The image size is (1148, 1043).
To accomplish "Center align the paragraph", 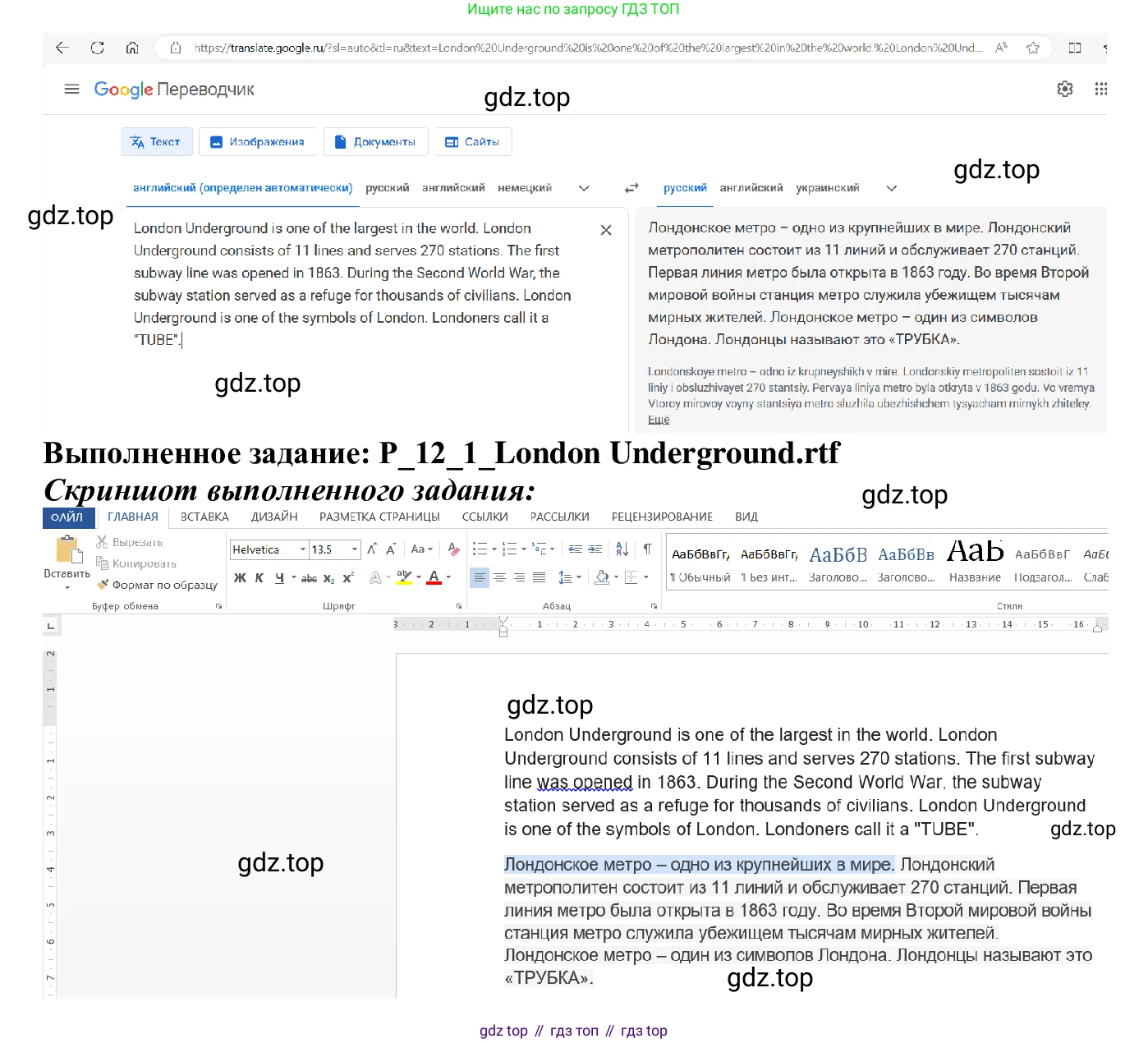I will (x=499, y=578).
